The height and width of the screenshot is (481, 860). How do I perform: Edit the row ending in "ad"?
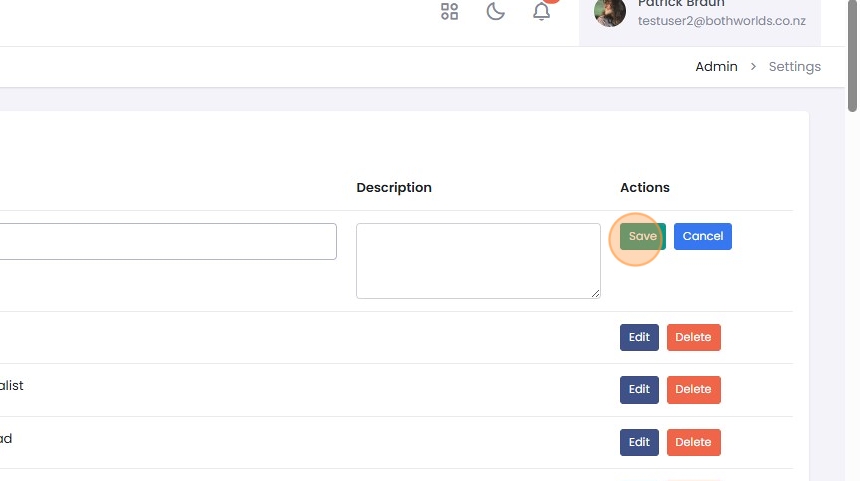(x=639, y=442)
